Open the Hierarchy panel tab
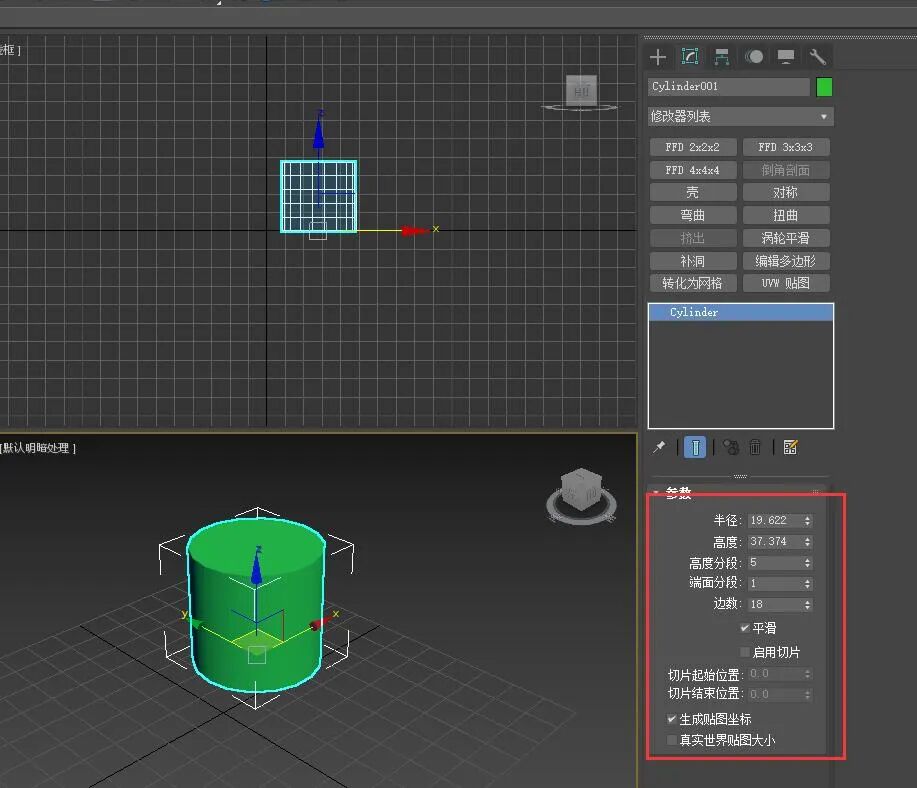The width and height of the screenshot is (917, 788). (x=722, y=57)
